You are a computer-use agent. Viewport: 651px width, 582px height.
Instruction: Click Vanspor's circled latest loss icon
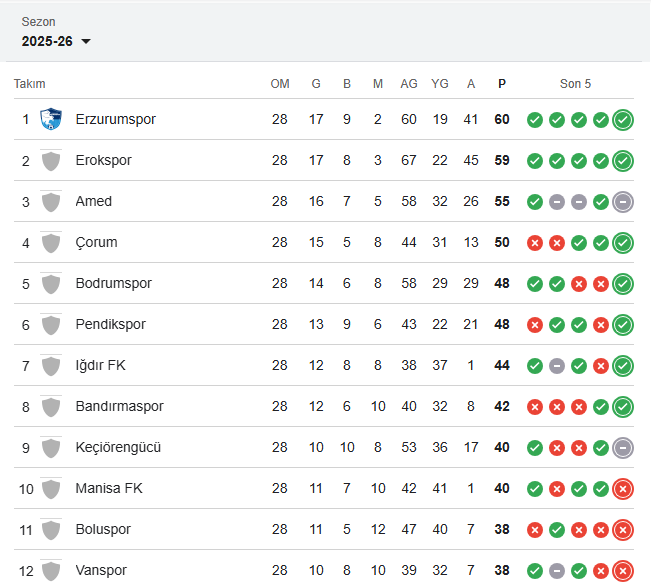(x=623, y=571)
